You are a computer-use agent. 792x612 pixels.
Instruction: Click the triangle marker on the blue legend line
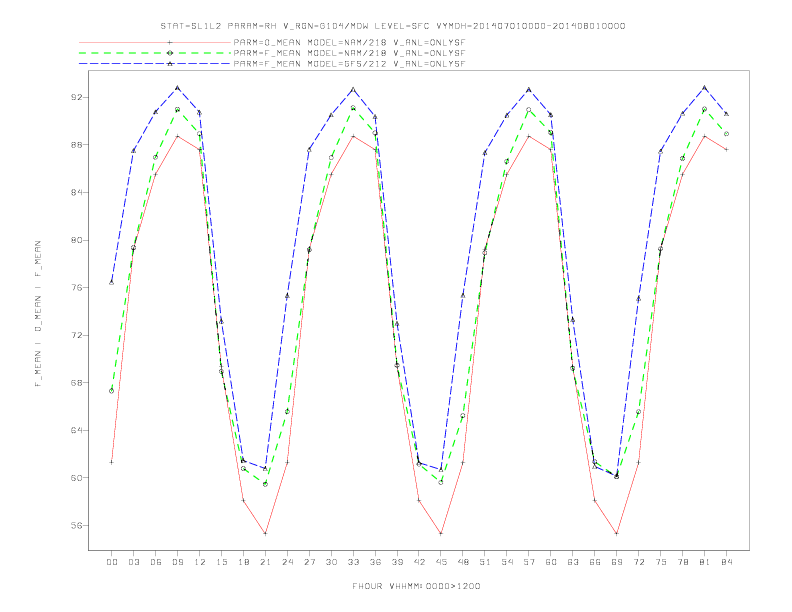click(x=170, y=64)
